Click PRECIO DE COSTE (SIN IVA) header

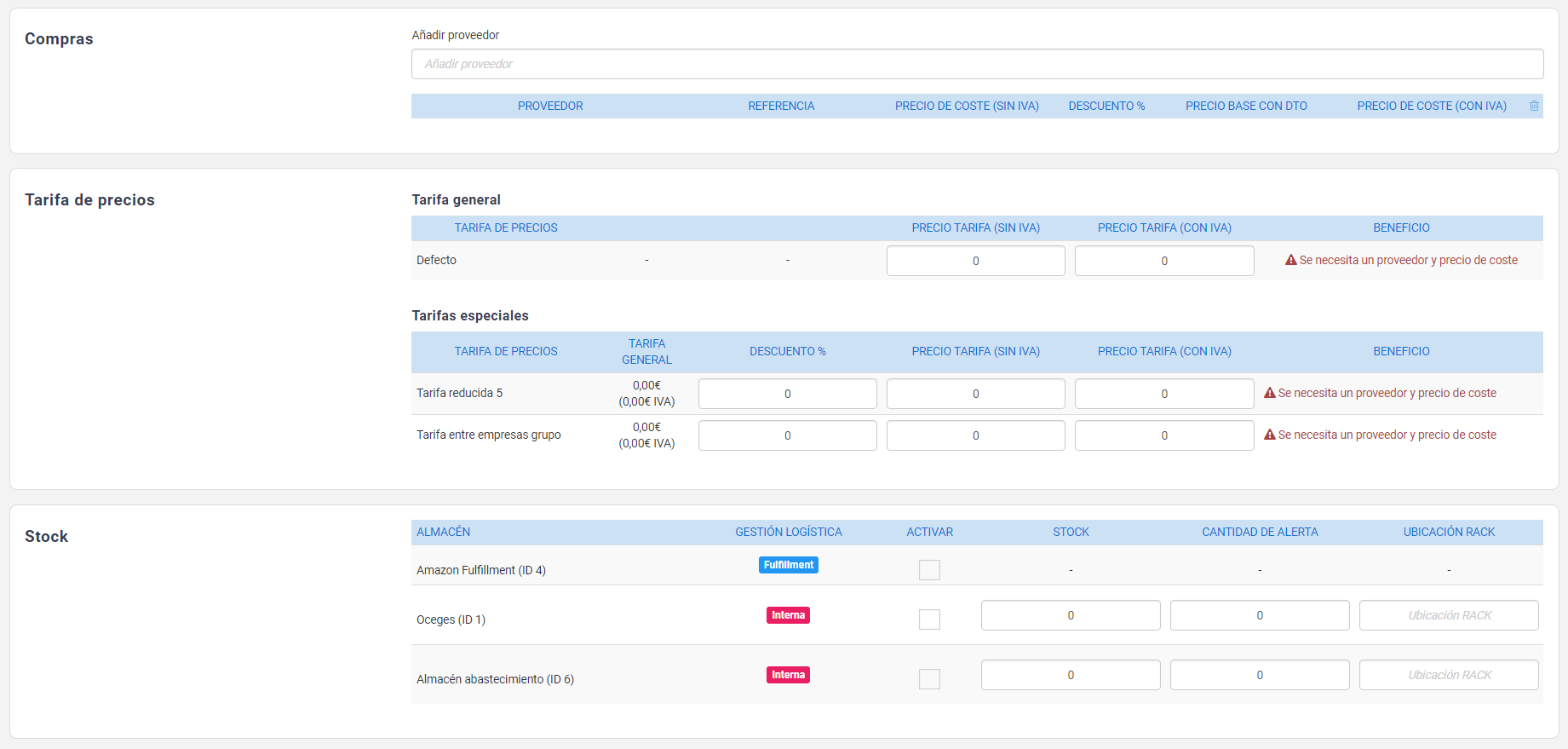pyautogui.click(x=967, y=106)
